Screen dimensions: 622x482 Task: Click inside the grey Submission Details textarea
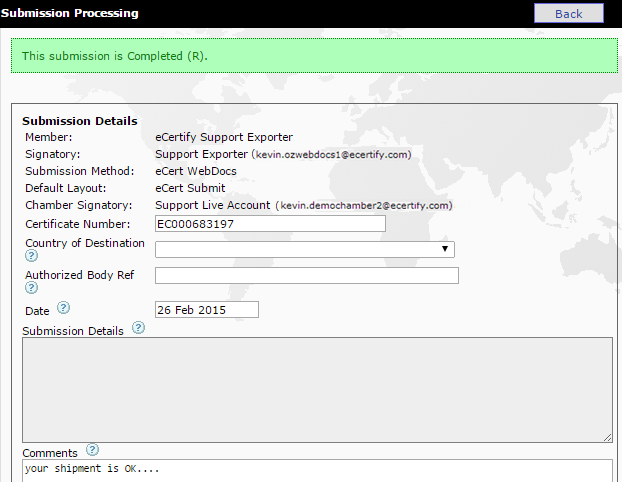coord(316,389)
